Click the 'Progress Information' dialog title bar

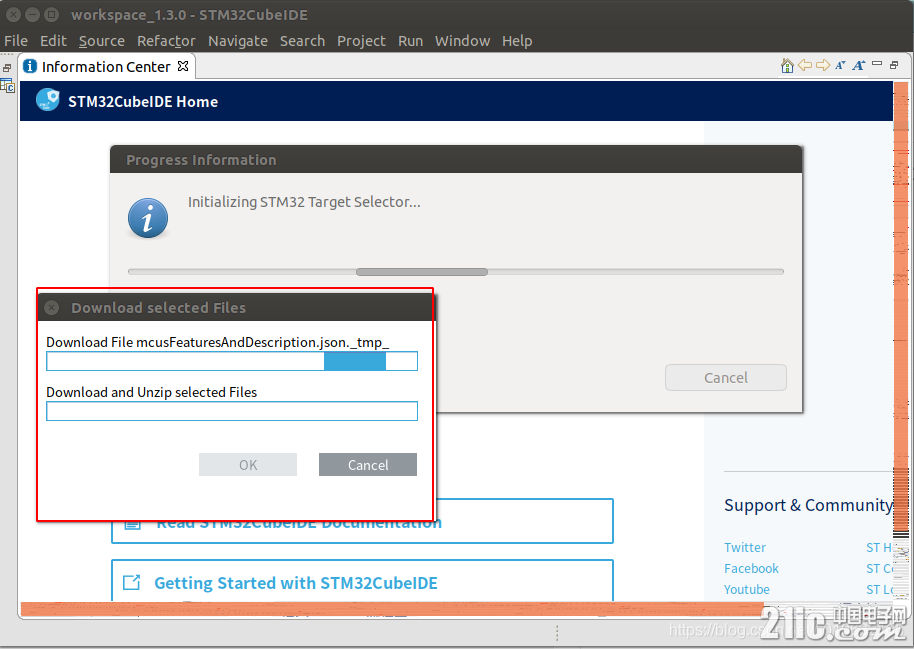456,160
